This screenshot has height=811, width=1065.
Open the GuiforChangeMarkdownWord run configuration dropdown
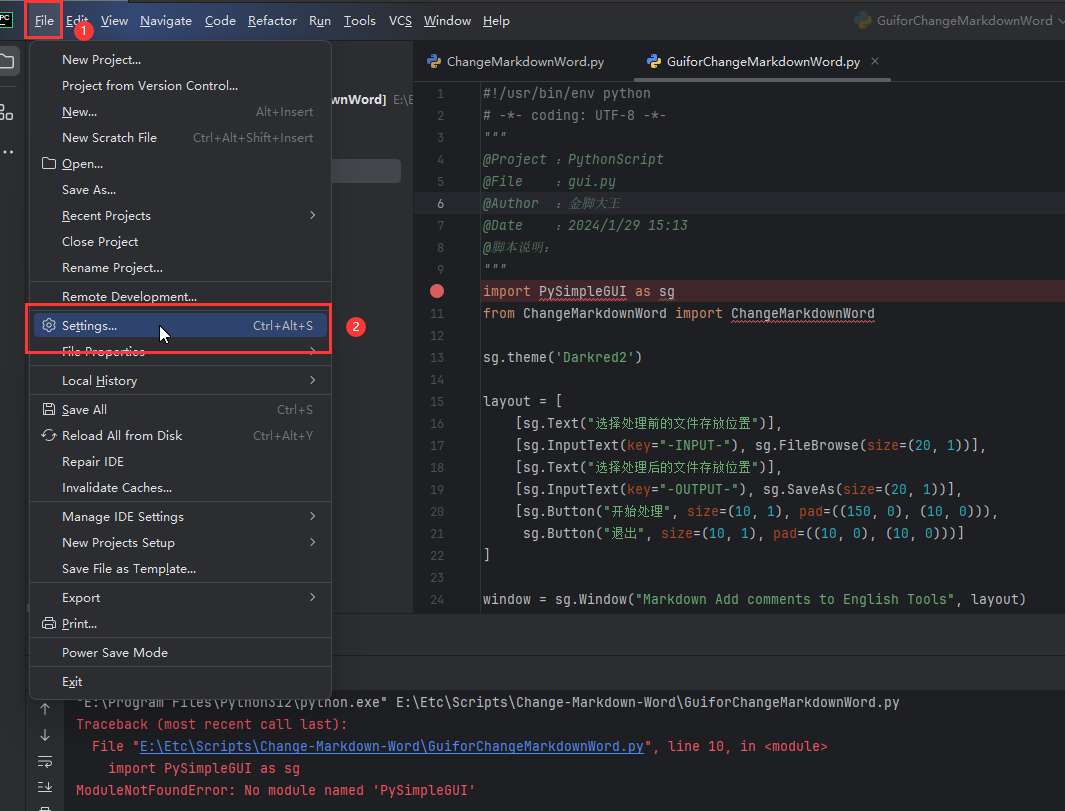tap(958, 20)
